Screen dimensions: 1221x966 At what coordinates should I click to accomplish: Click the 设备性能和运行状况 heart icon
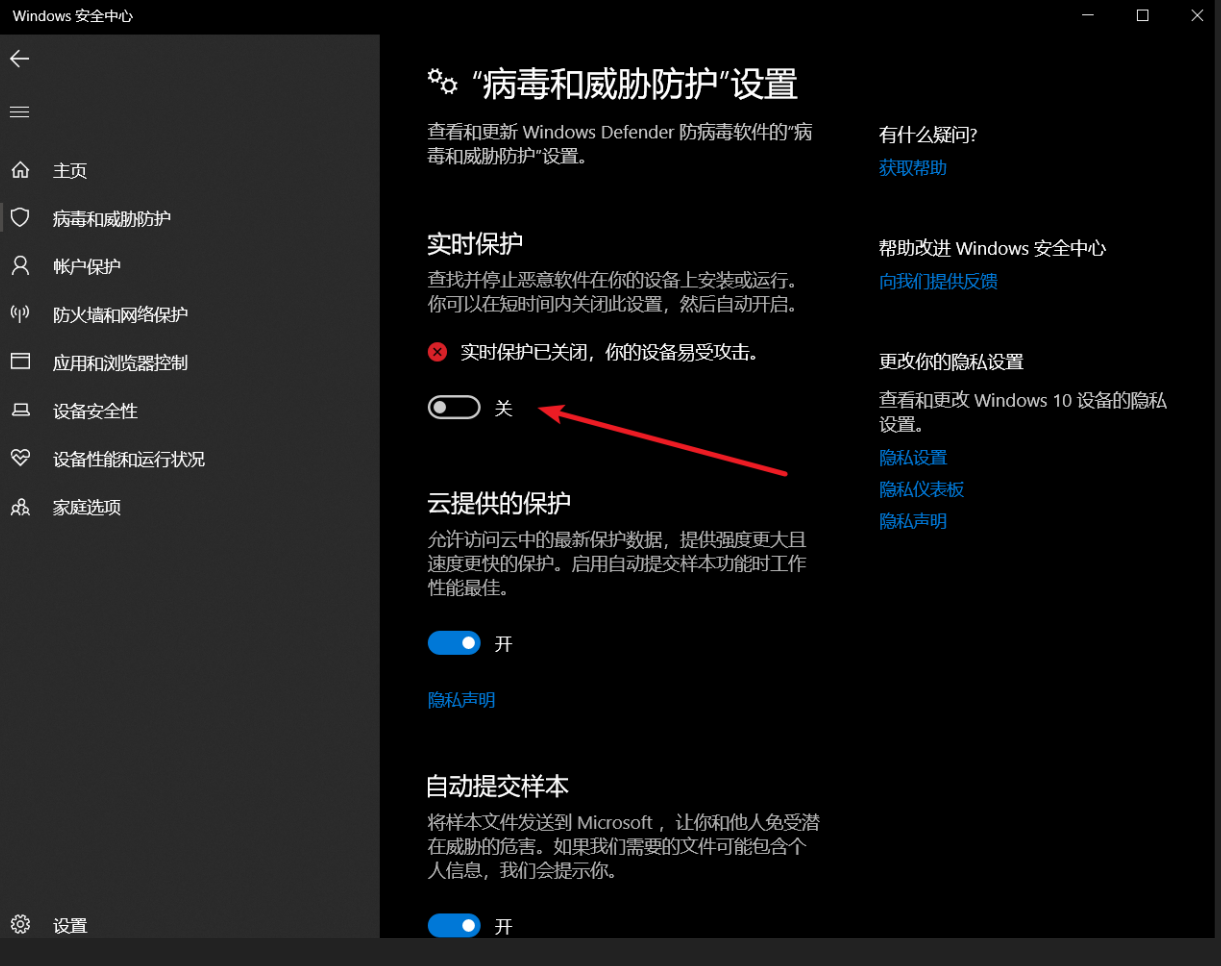tap(20, 459)
